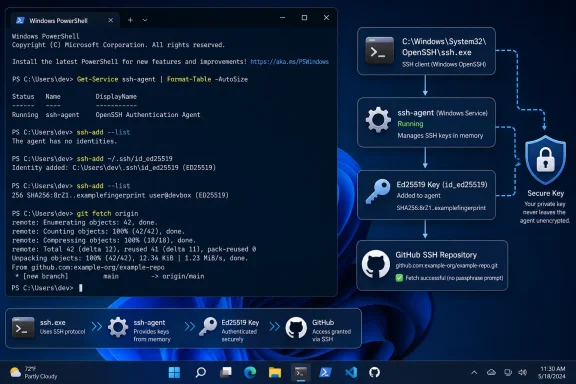Screen dimensions: 576x384
Task: Click the Ed25519 key icon in bottom flow bar
Action: click(208, 326)
